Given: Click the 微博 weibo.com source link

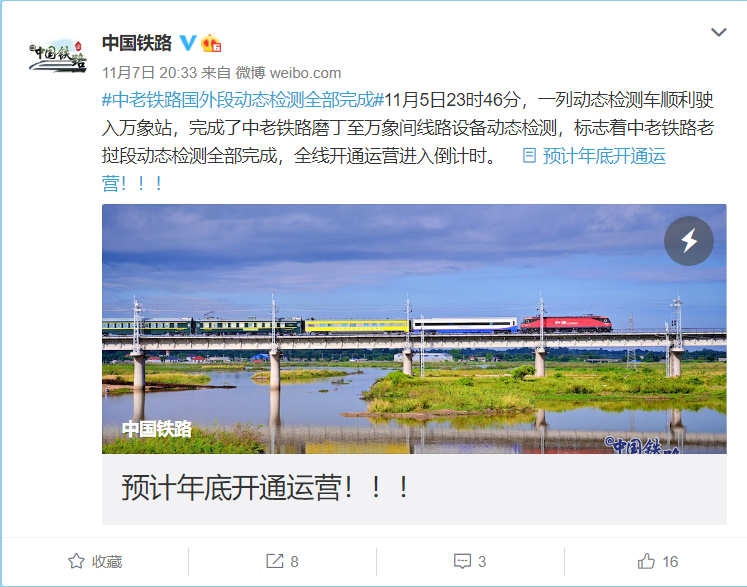Looking at the screenshot, I should point(288,73).
